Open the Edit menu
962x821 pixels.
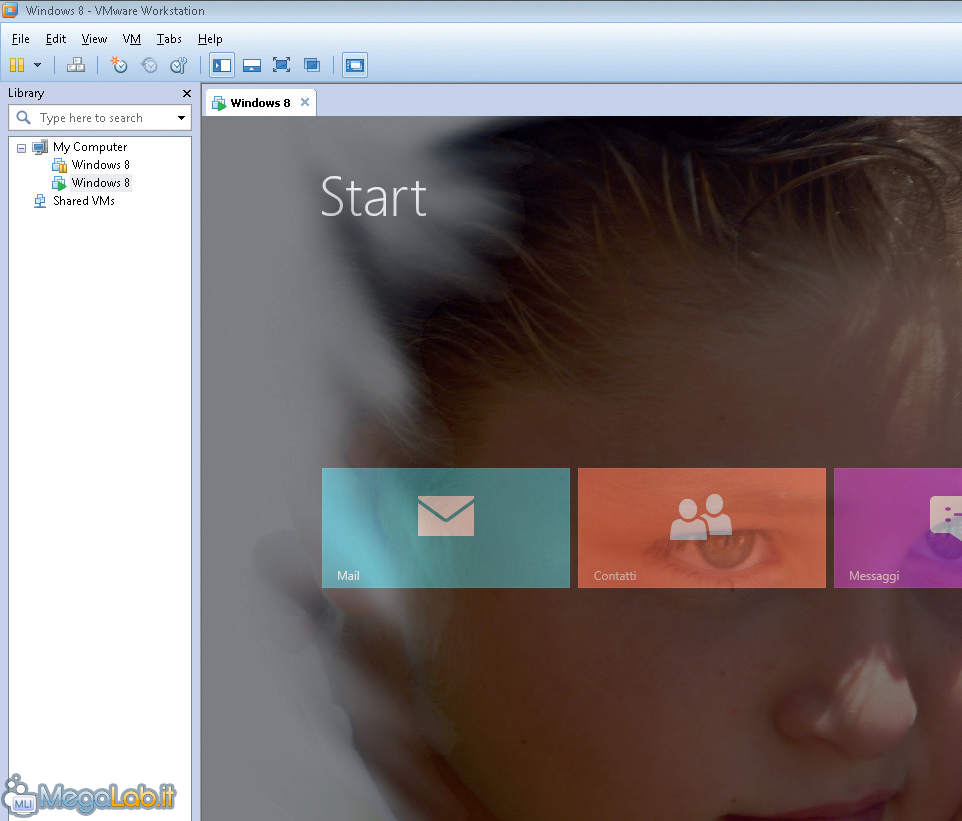[x=56, y=39]
